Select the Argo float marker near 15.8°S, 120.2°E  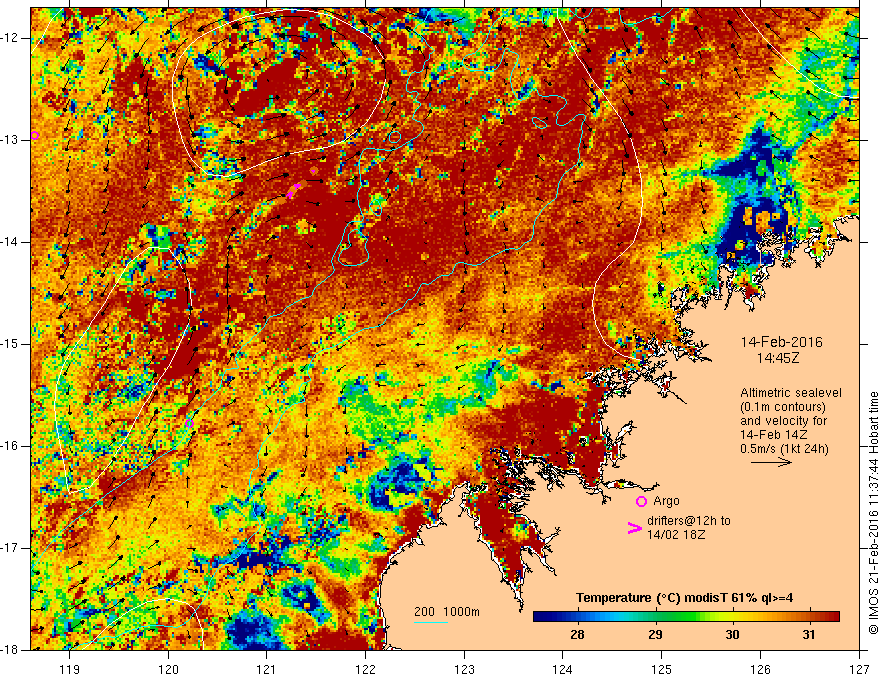point(189,423)
